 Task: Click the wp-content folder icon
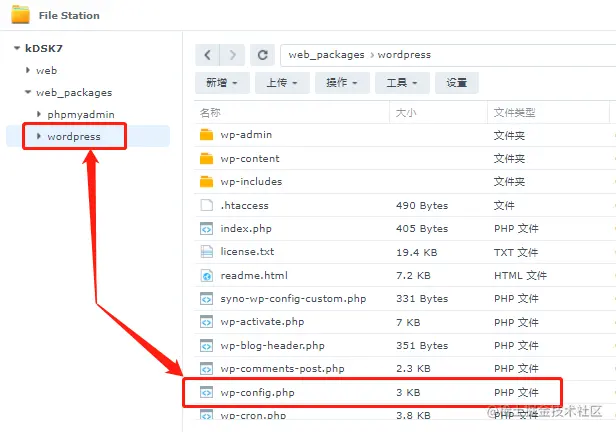click(x=206, y=158)
